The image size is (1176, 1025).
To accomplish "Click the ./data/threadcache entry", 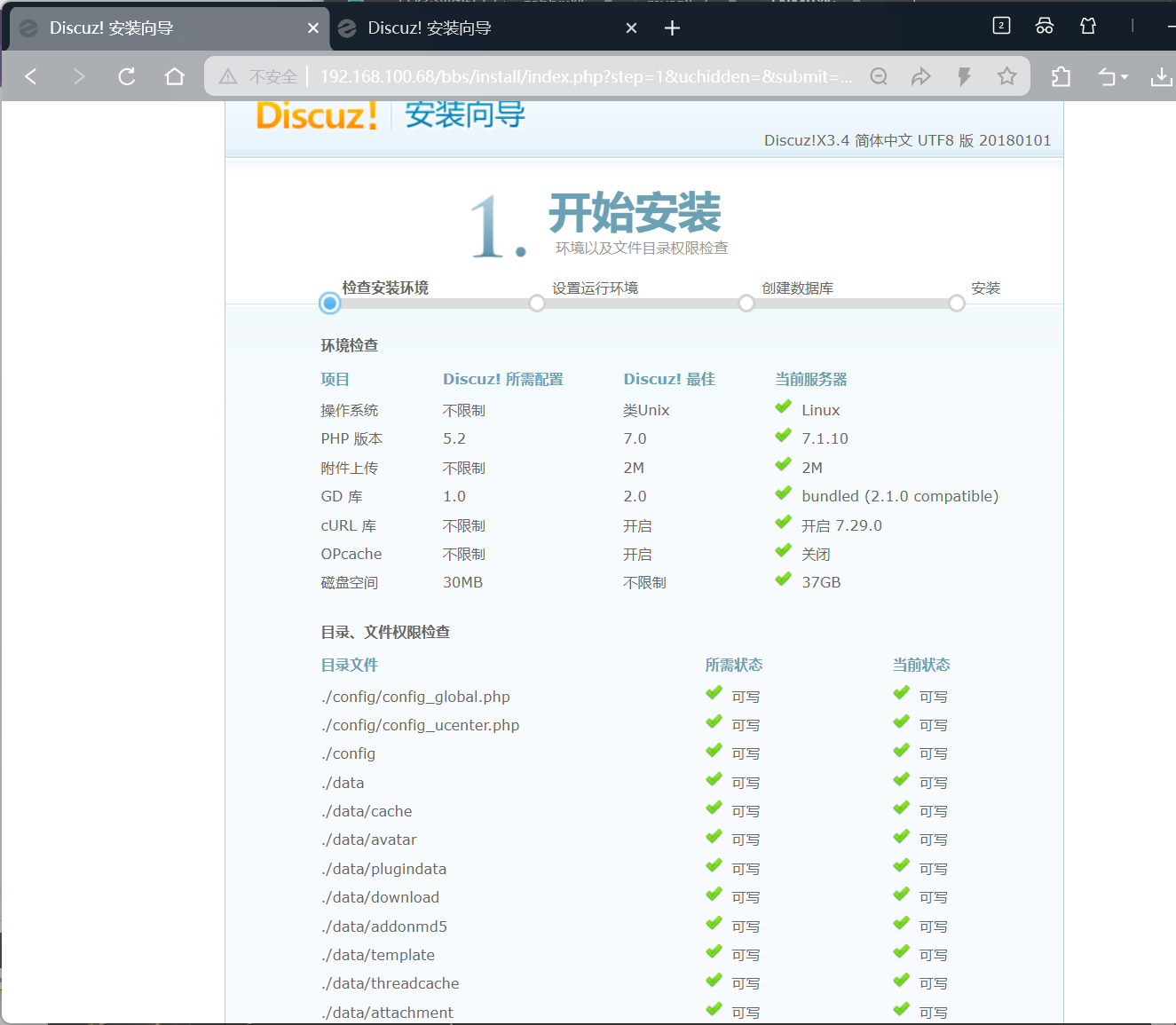I will tap(390, 983).
